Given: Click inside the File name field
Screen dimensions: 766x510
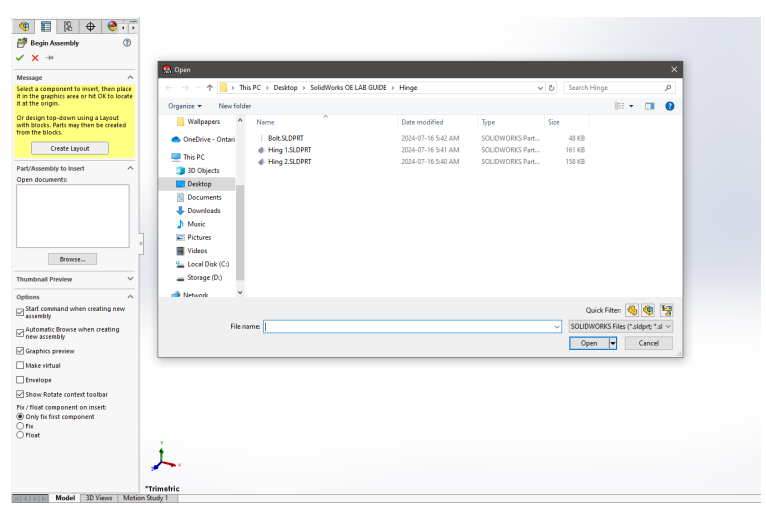Looking at the screenshot, I should 408,327.
